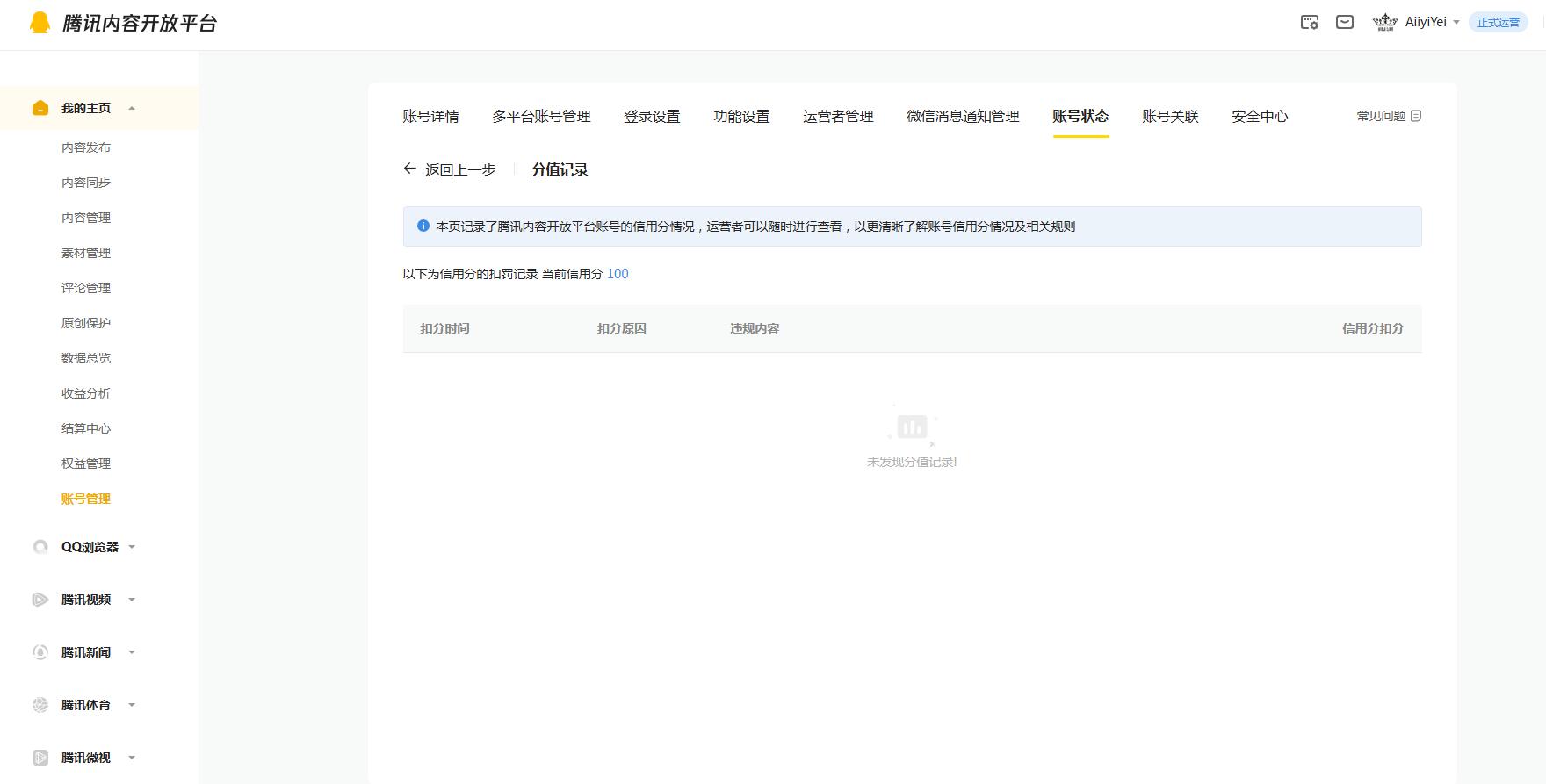The image size is (1546, 784).
Task: Click the 腾讯微视 icon in sidebar
Action: click(40, 758)
